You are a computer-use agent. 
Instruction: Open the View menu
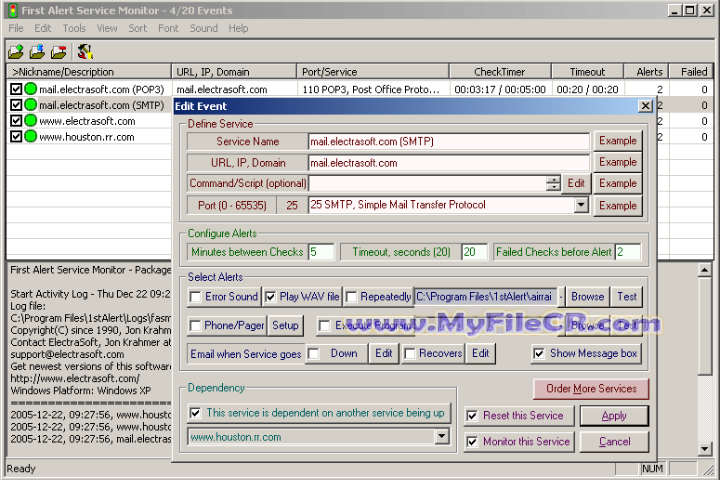(107, 28)
